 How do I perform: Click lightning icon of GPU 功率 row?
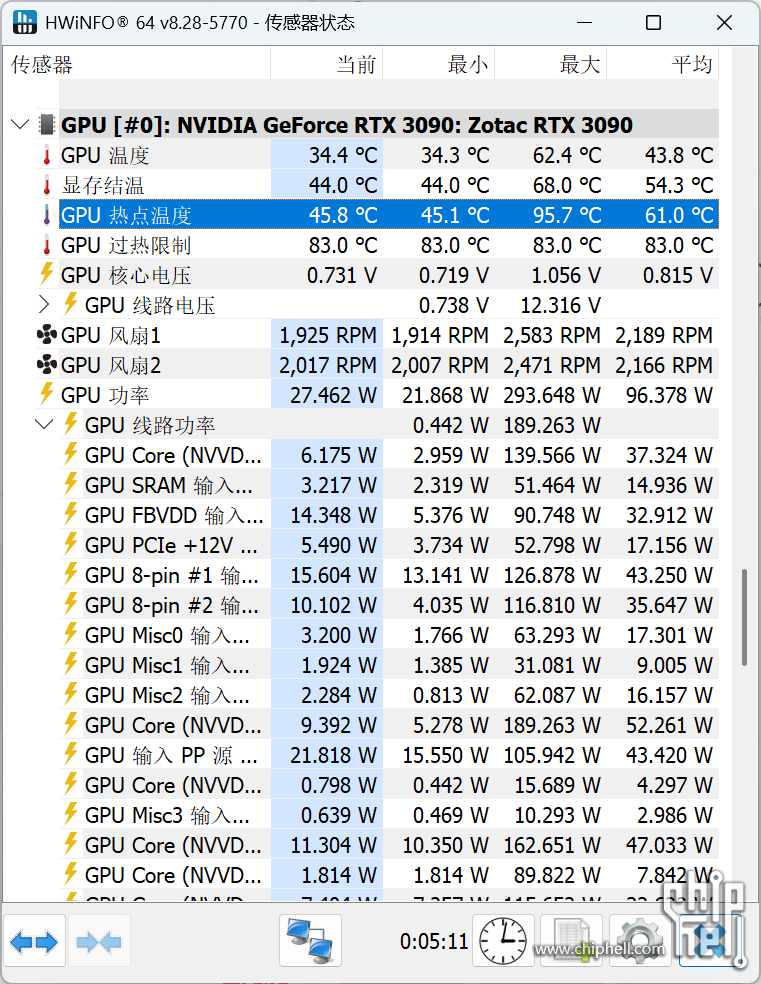[46, 394]
